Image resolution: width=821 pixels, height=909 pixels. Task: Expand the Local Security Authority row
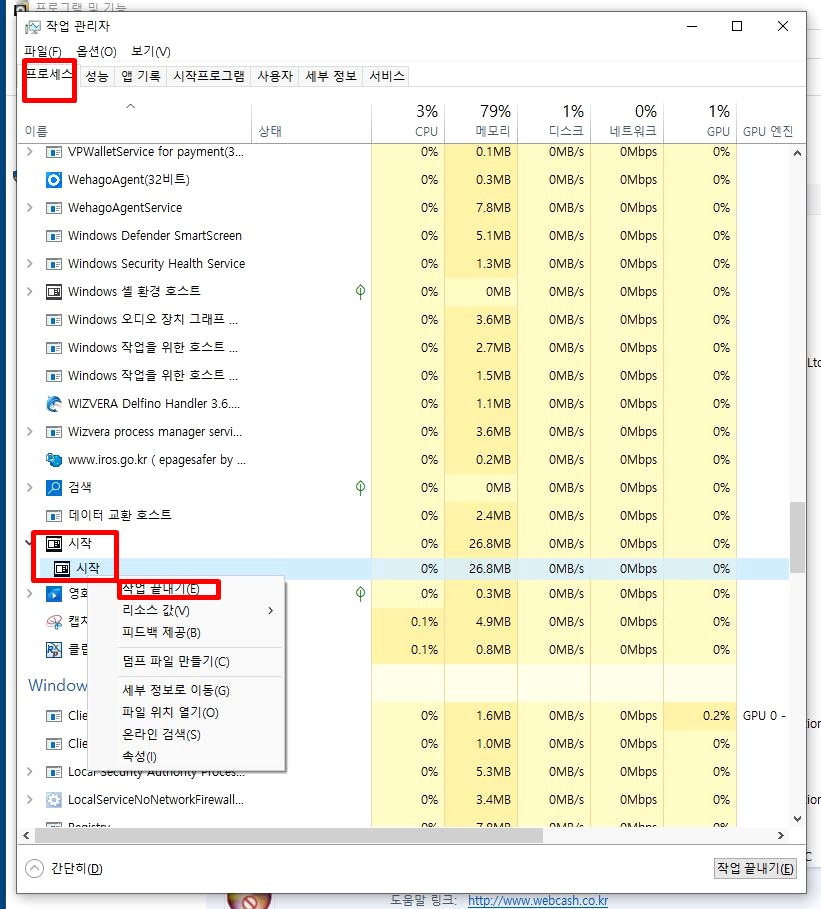30,772
